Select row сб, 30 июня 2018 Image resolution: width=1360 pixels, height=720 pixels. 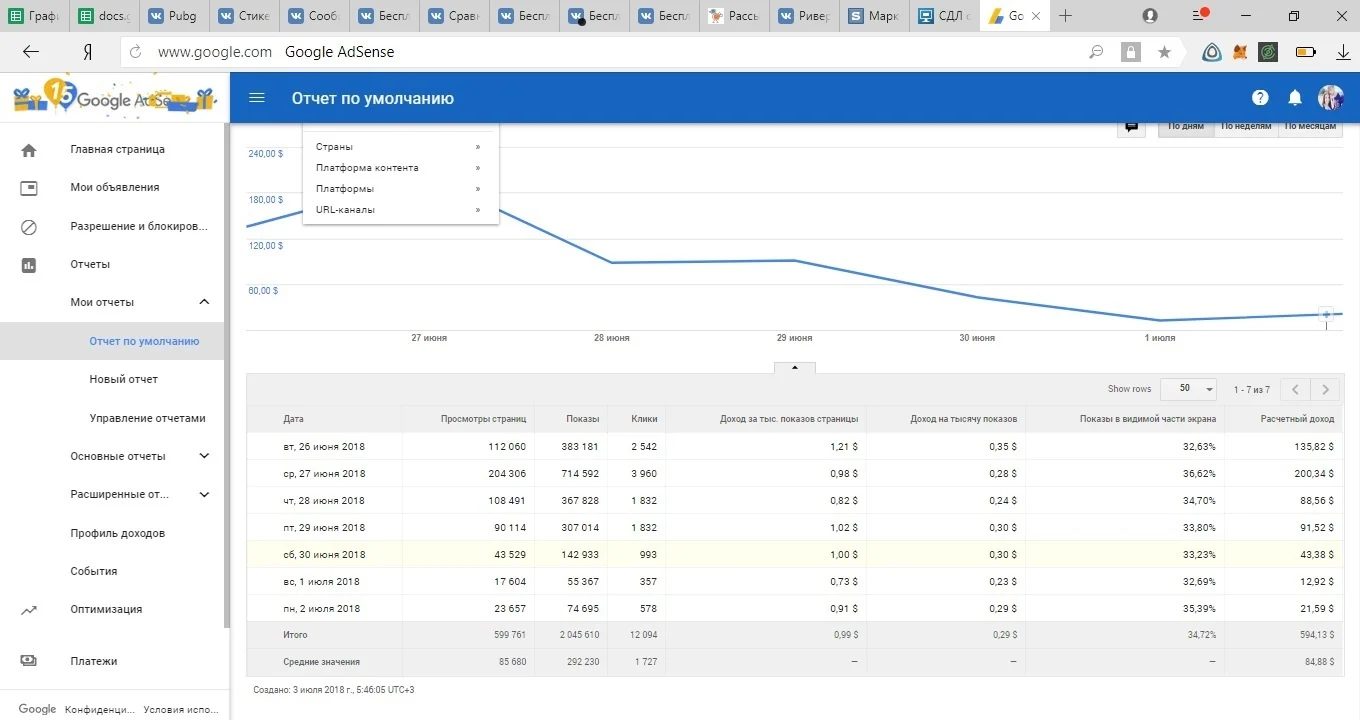pos(795,554)
